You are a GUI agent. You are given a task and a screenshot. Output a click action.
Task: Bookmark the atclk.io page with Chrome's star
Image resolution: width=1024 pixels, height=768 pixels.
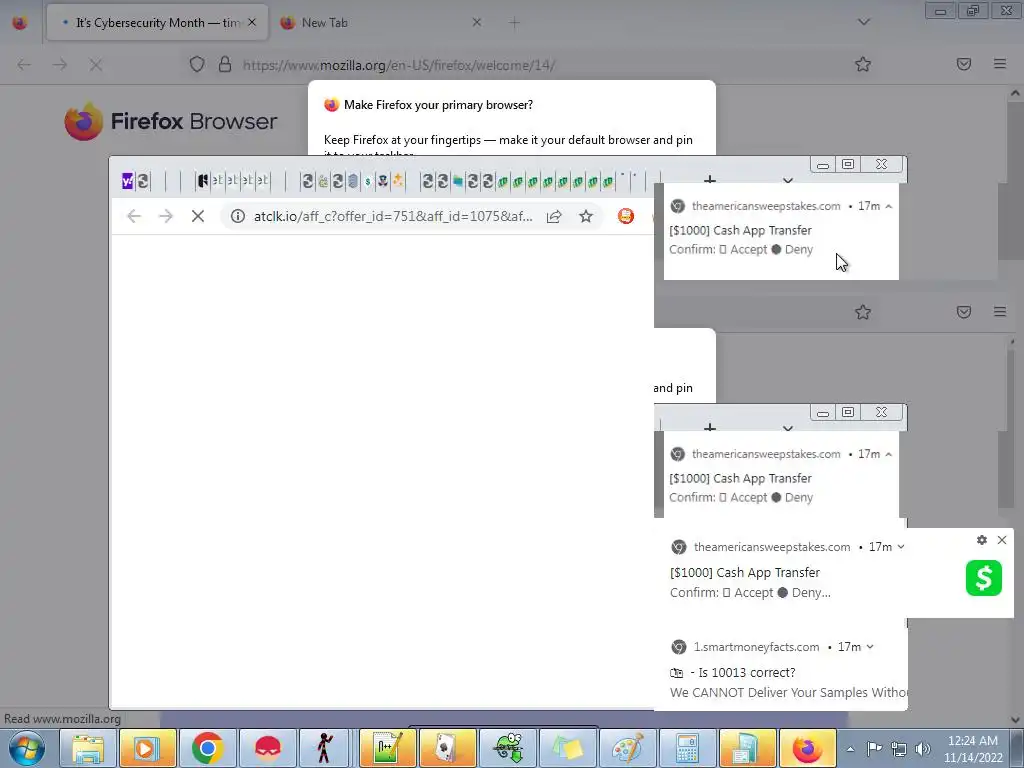(586, 216)
